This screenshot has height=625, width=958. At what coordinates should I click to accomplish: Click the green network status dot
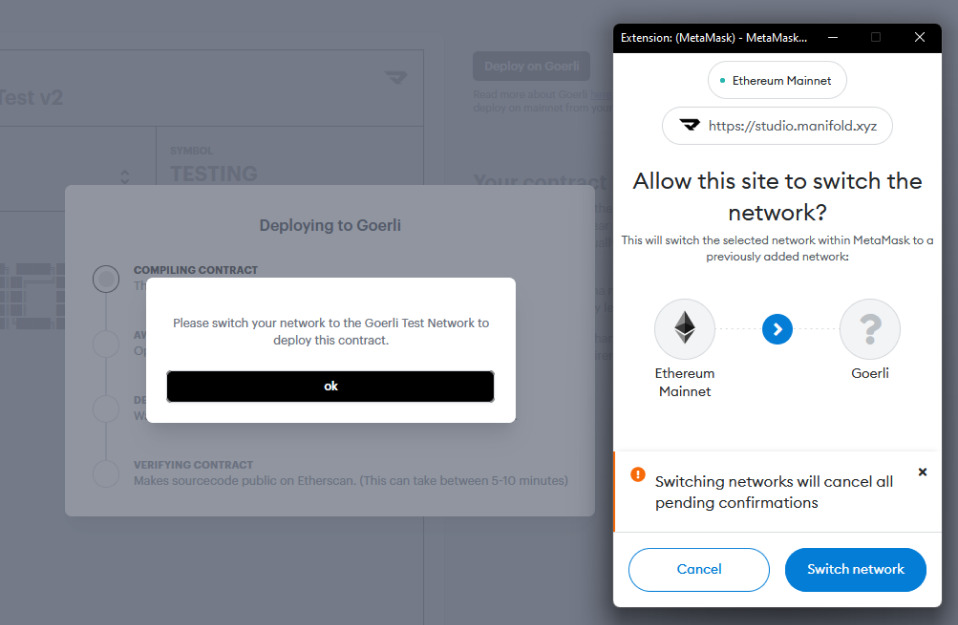(x=723, y=81)
